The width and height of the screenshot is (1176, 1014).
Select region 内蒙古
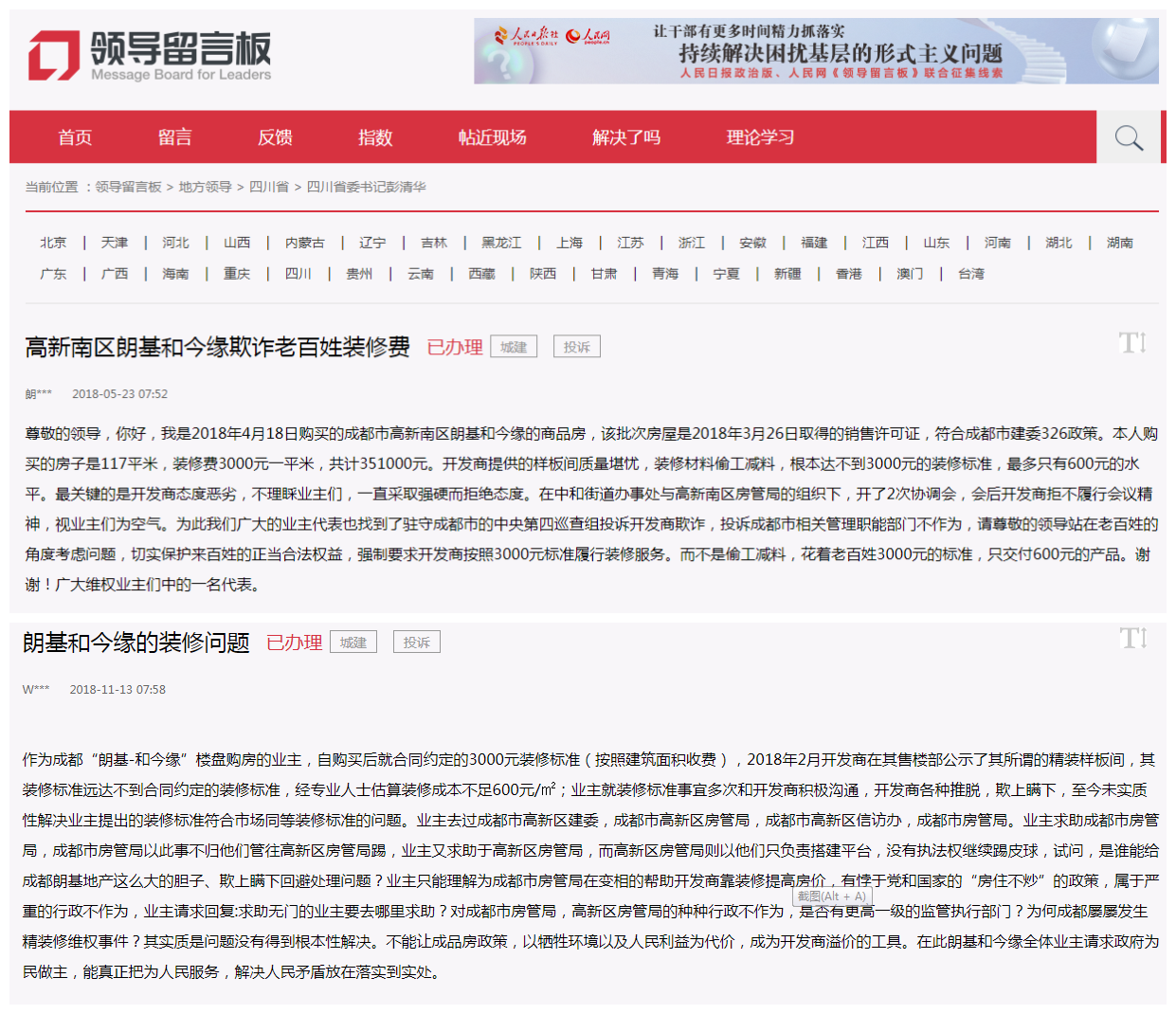click(x=305, y=243)
